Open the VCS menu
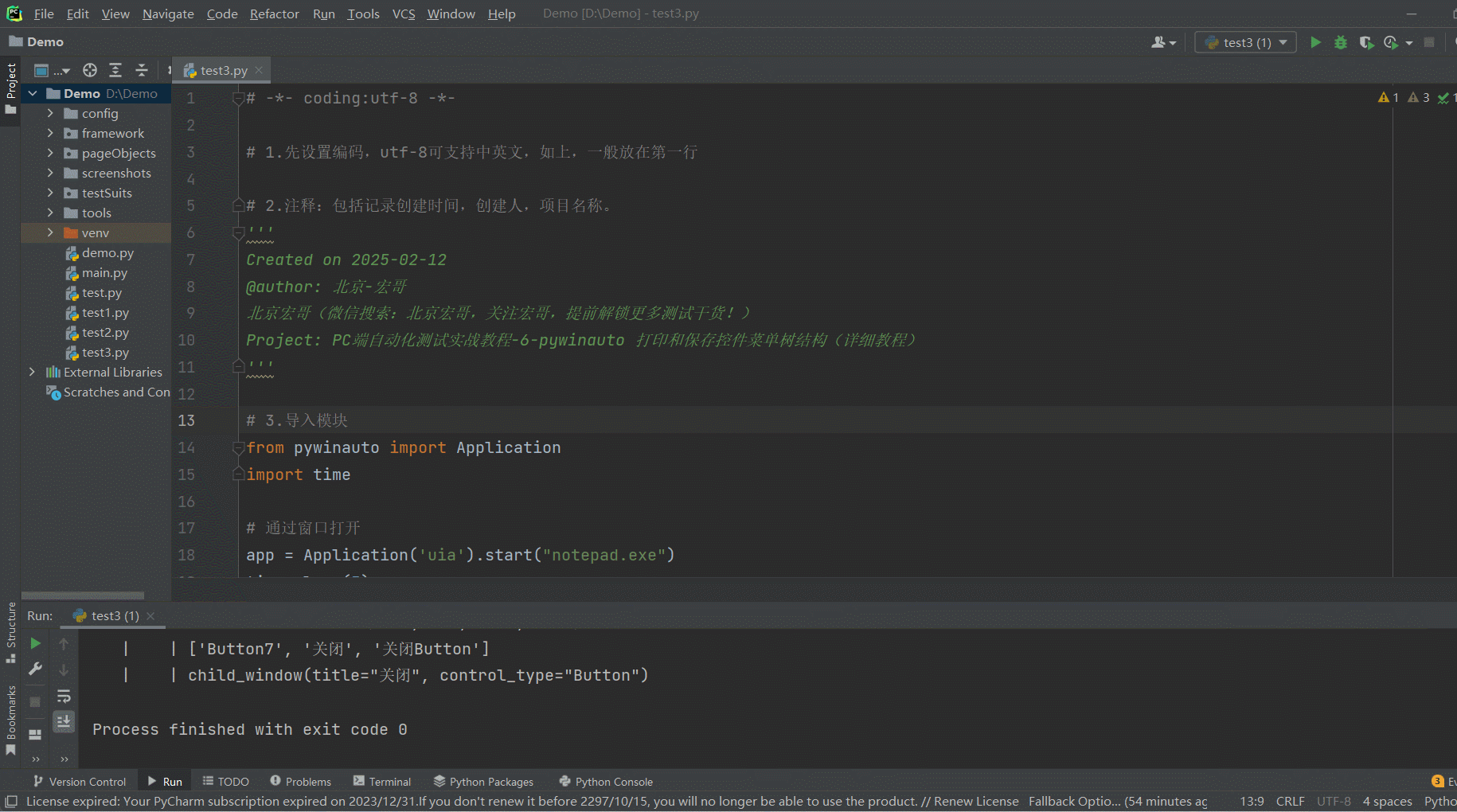This screenshot has height=812, width=1457. coord(404,14)
